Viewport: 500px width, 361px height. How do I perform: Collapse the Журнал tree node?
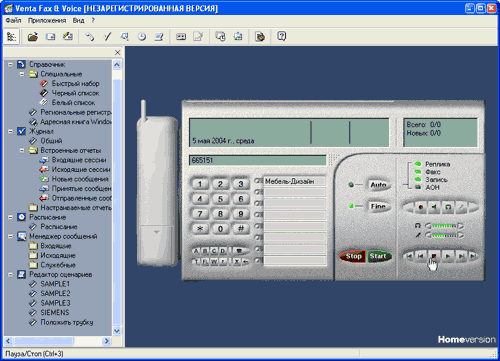tap(11, 131)
